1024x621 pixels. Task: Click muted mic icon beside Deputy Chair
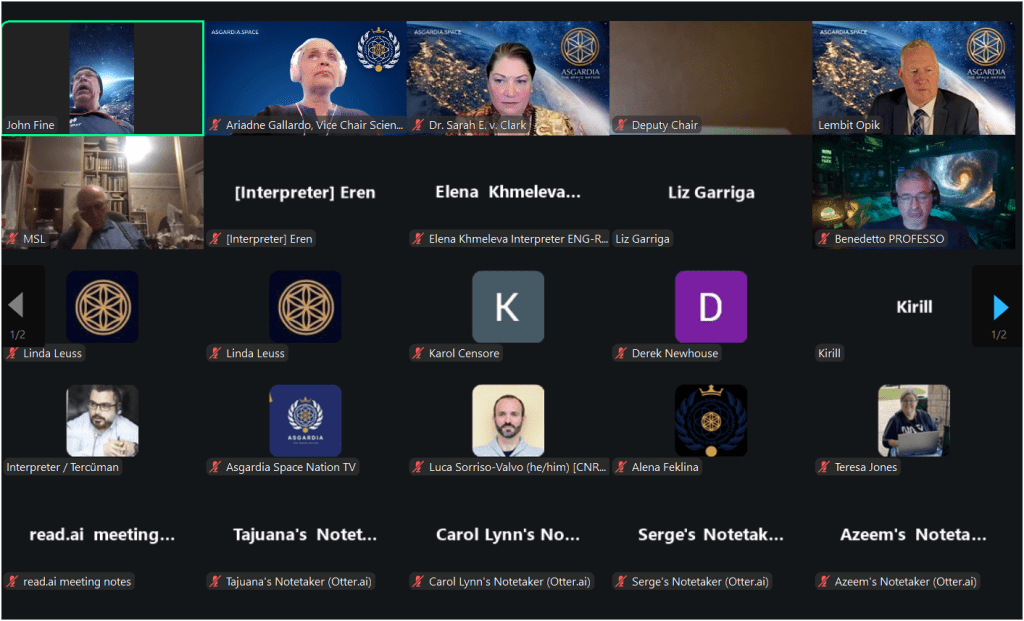(621, 125)
